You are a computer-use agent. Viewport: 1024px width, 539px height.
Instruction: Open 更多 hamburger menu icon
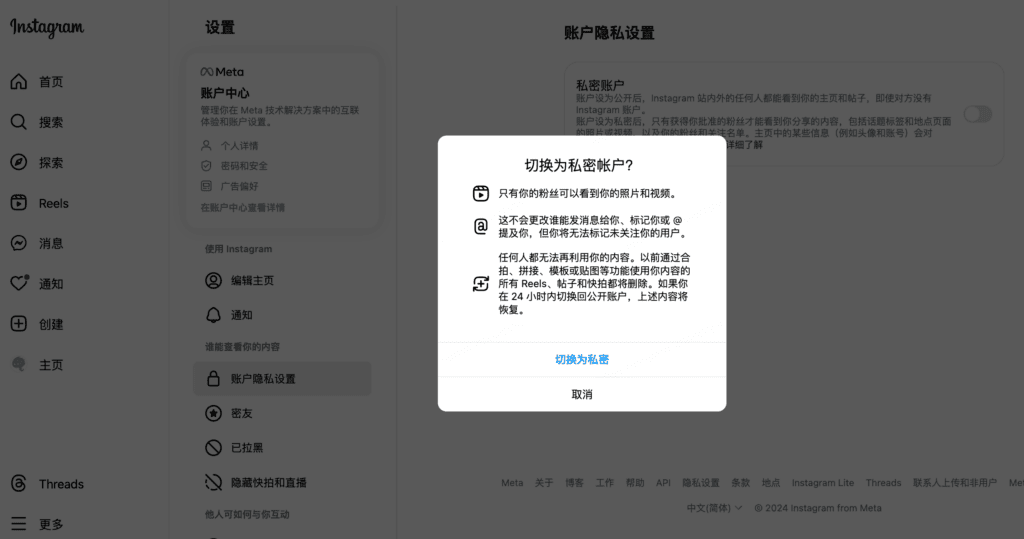pyautogui.click(x=19, y=524)
